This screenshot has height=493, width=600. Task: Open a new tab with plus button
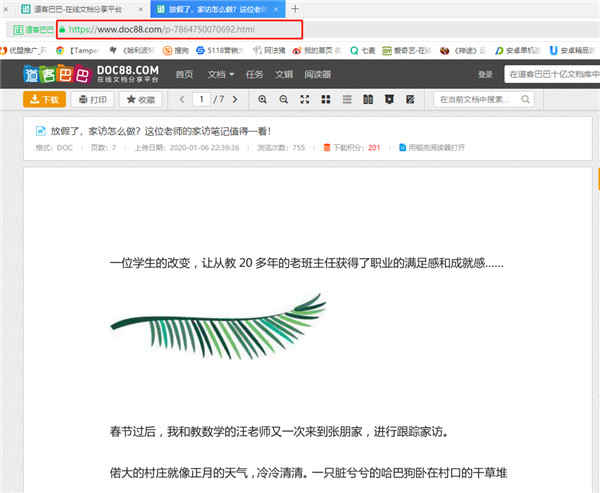(295, 9)
